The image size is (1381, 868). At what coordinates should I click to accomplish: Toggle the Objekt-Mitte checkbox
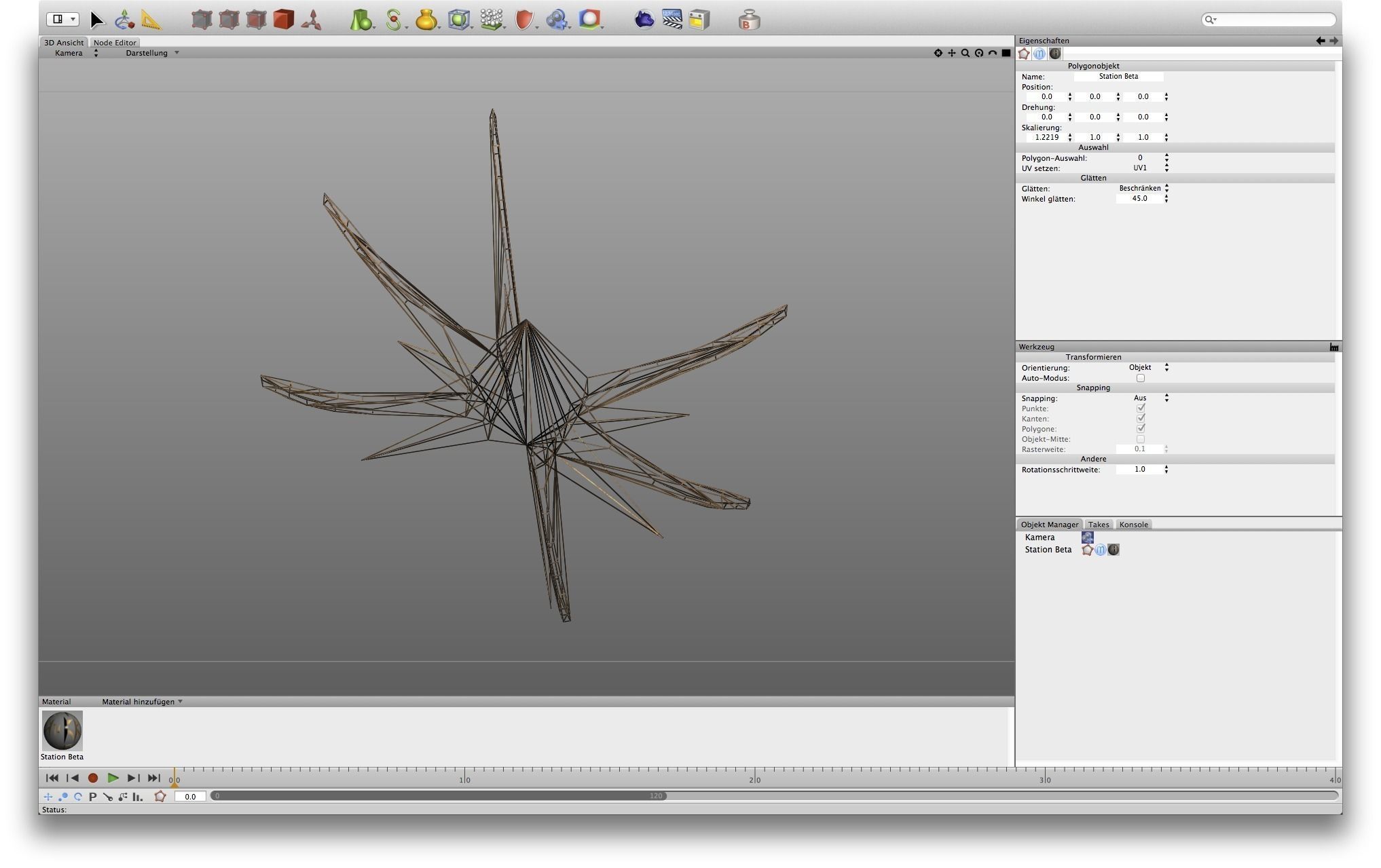[1140, 439]
